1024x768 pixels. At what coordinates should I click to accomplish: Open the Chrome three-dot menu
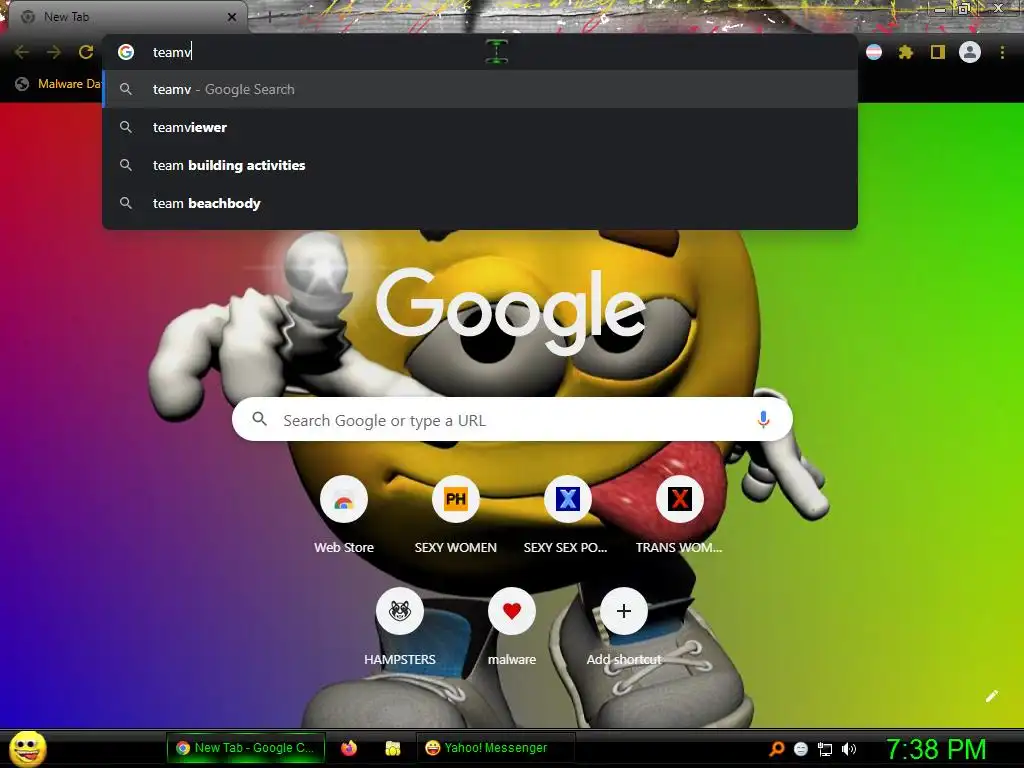(x=1002, y=52)
